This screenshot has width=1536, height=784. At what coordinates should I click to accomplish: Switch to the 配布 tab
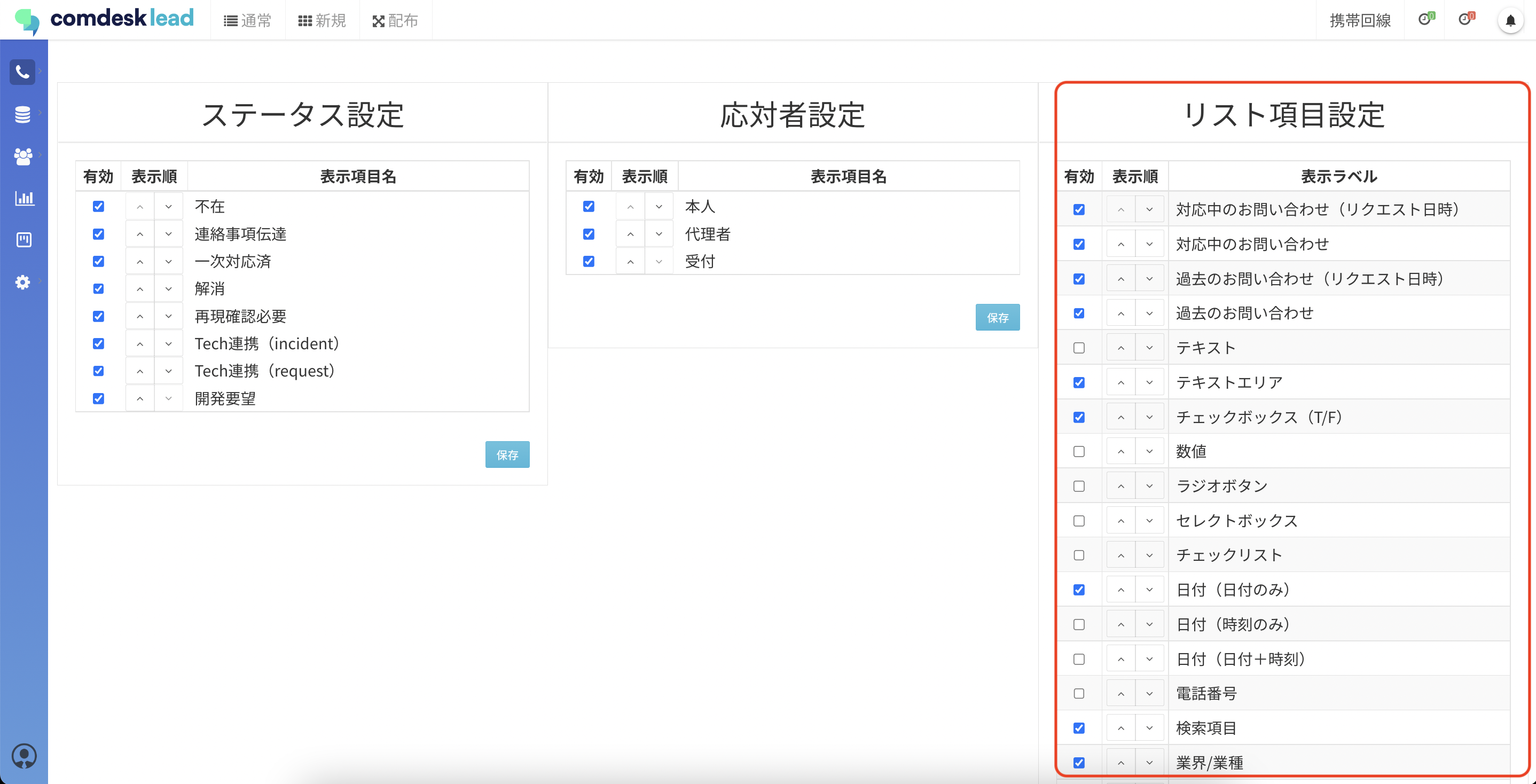pyautogui.click(x=395, y=21)
